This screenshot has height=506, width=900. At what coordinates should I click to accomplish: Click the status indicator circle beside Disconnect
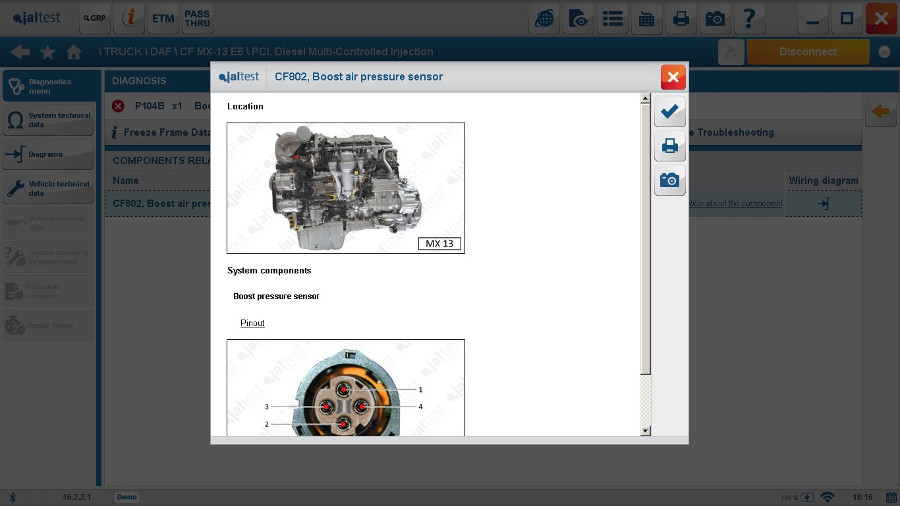point(884,52)
